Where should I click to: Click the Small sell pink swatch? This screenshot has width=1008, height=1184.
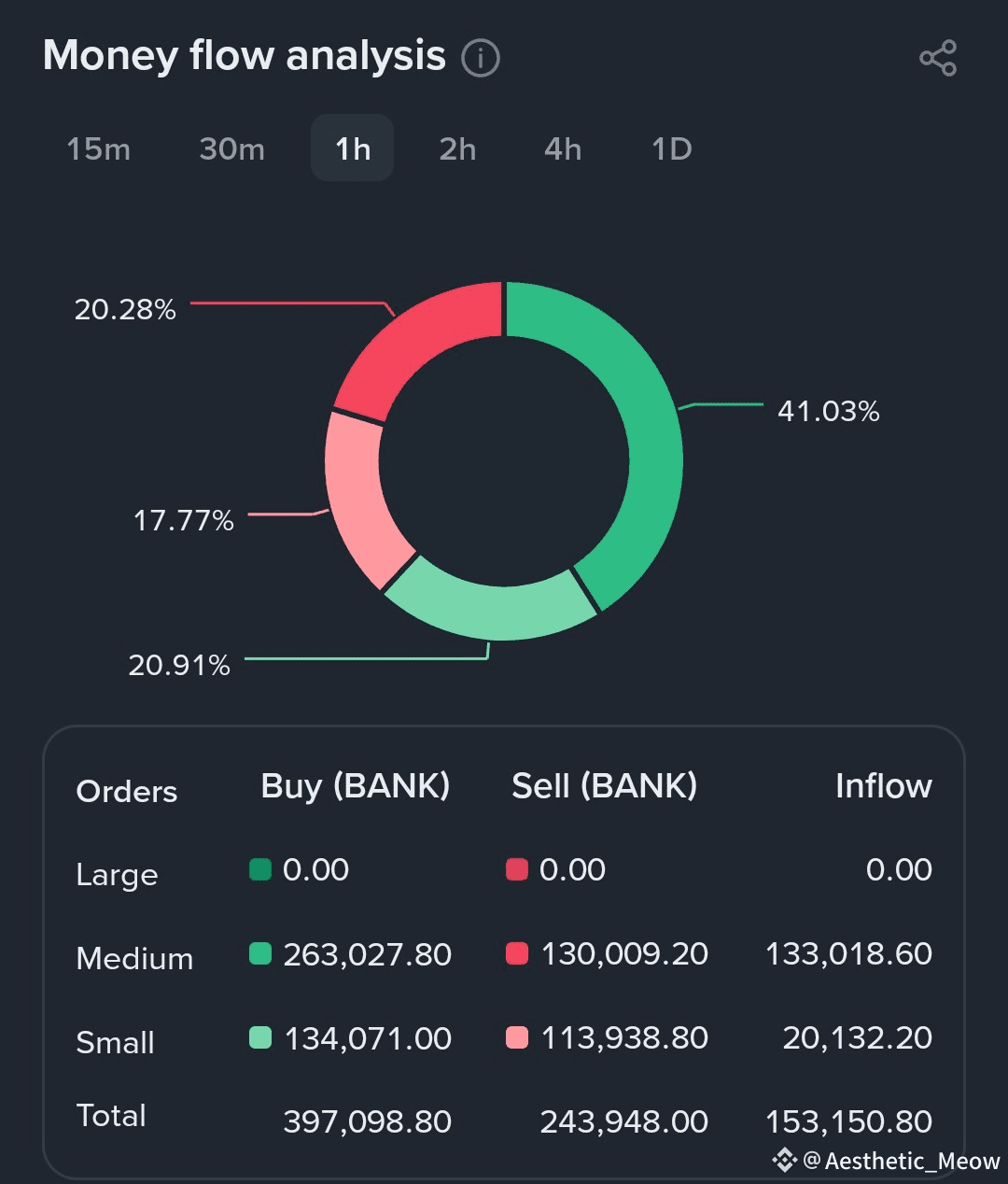[x=516, y=1037]
